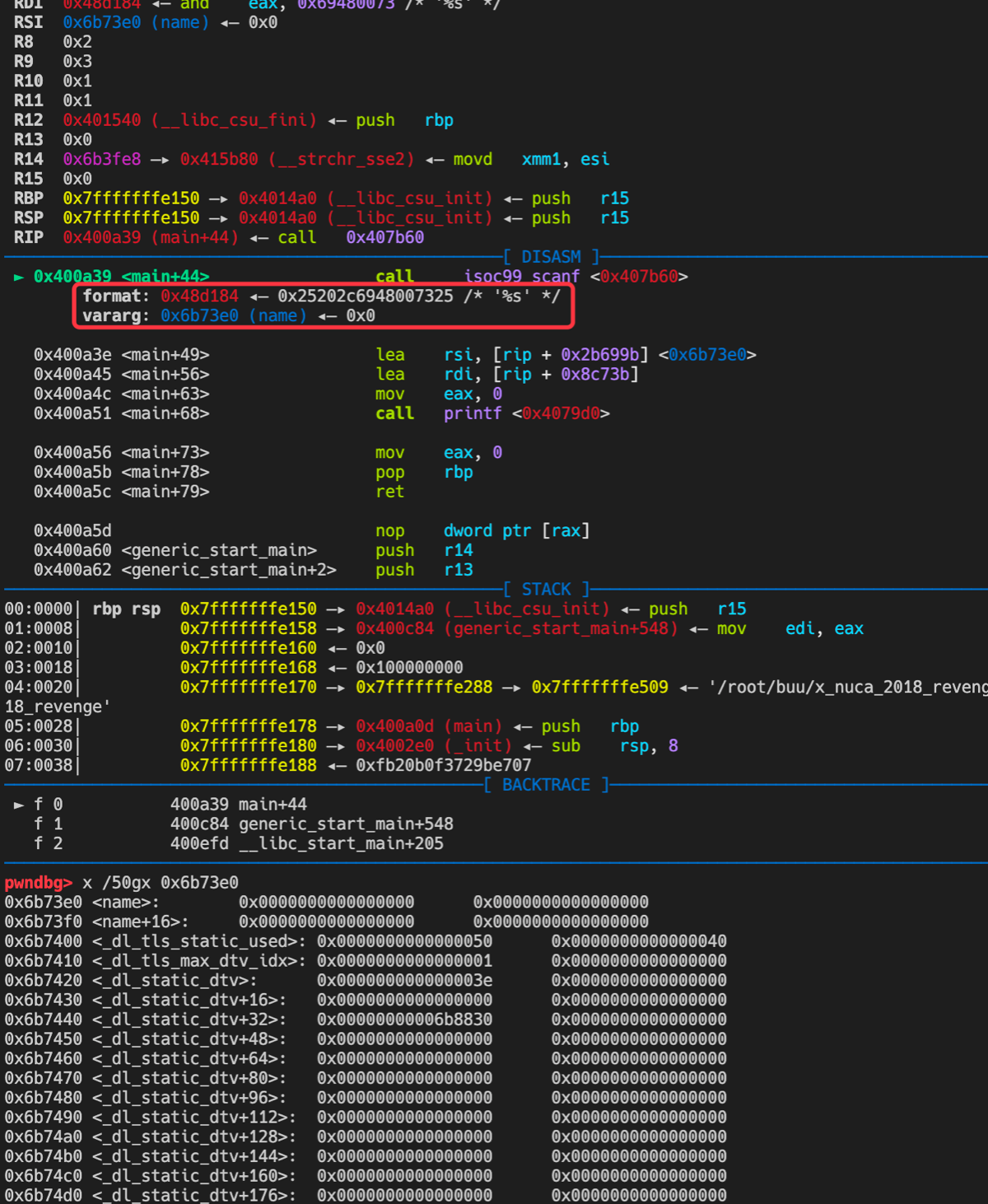Image resolution: width=988 pixels, height=1204 pixels.
Task: Click the STACK section header
Action: (x=546, y=590)
